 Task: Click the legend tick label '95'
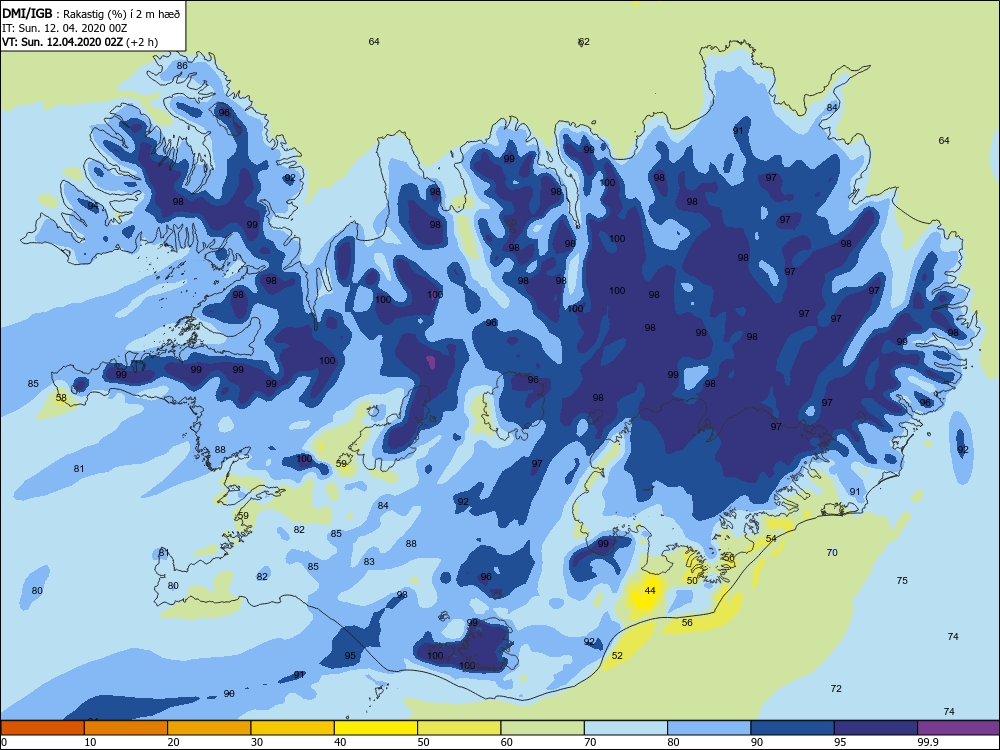coord(840,742)
